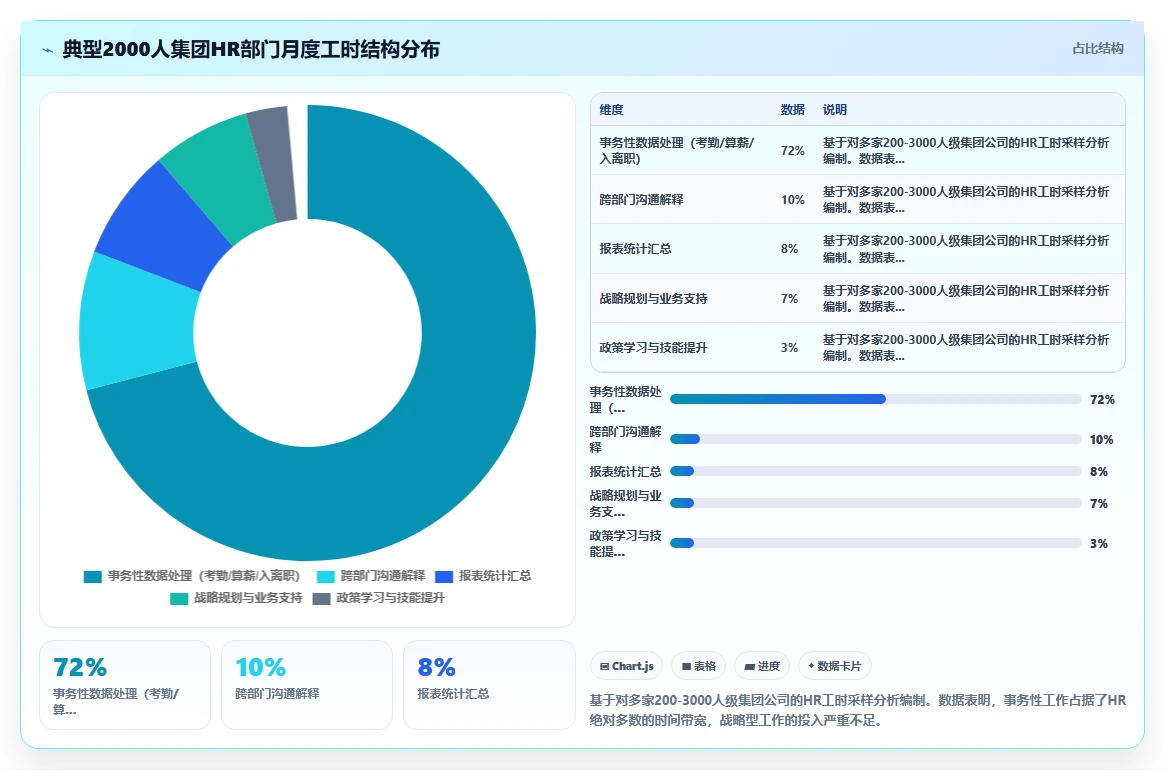
Task: Open the 72% 事务性数据处理 data card
Action: (x=125, y=685)
